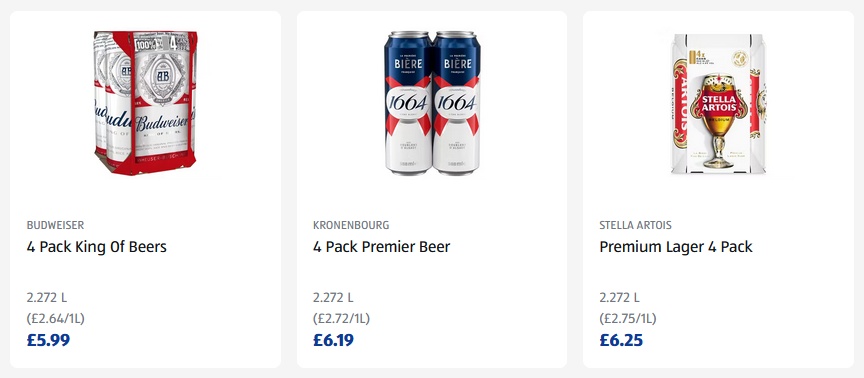Image resolution: width=864 pixels, height=378 pixels.
Task: Open the Budweiser 4 pack product image
Action: click(x=145, y=103)
